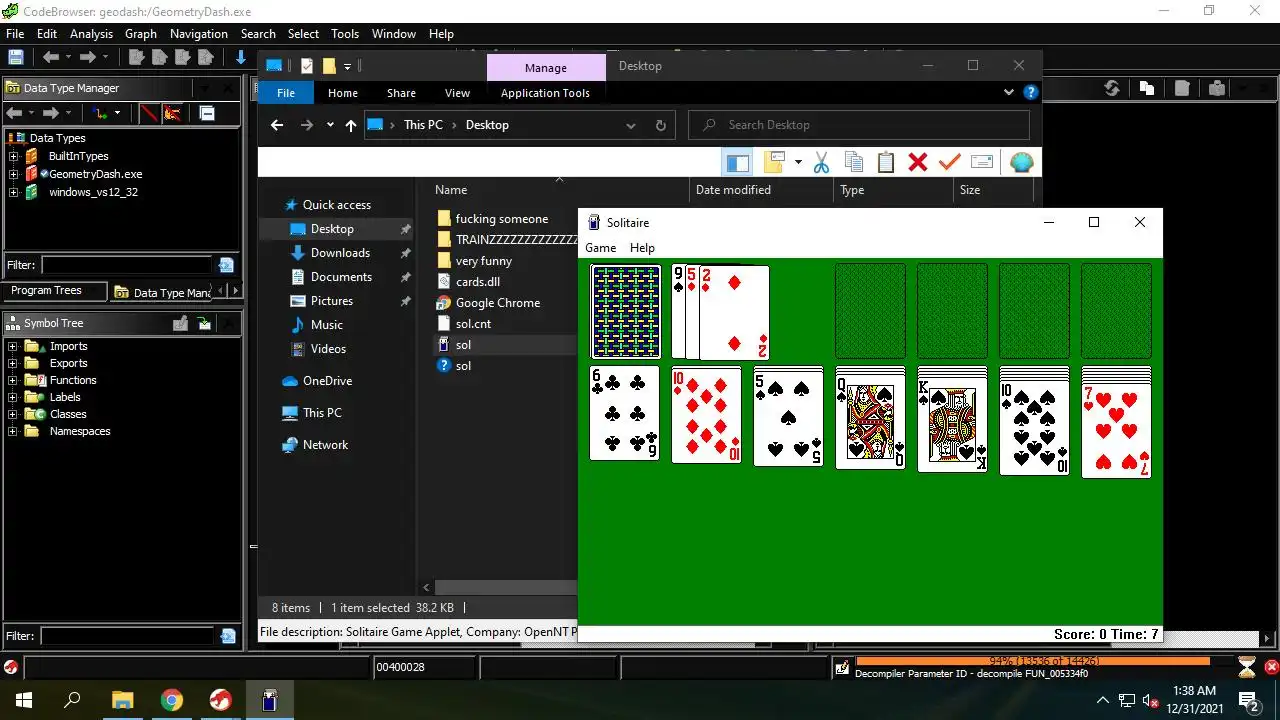Open Explorer new-item toolbar dropdown arrow
This screenshot has width=1280, height=720.
pos(798,161)
